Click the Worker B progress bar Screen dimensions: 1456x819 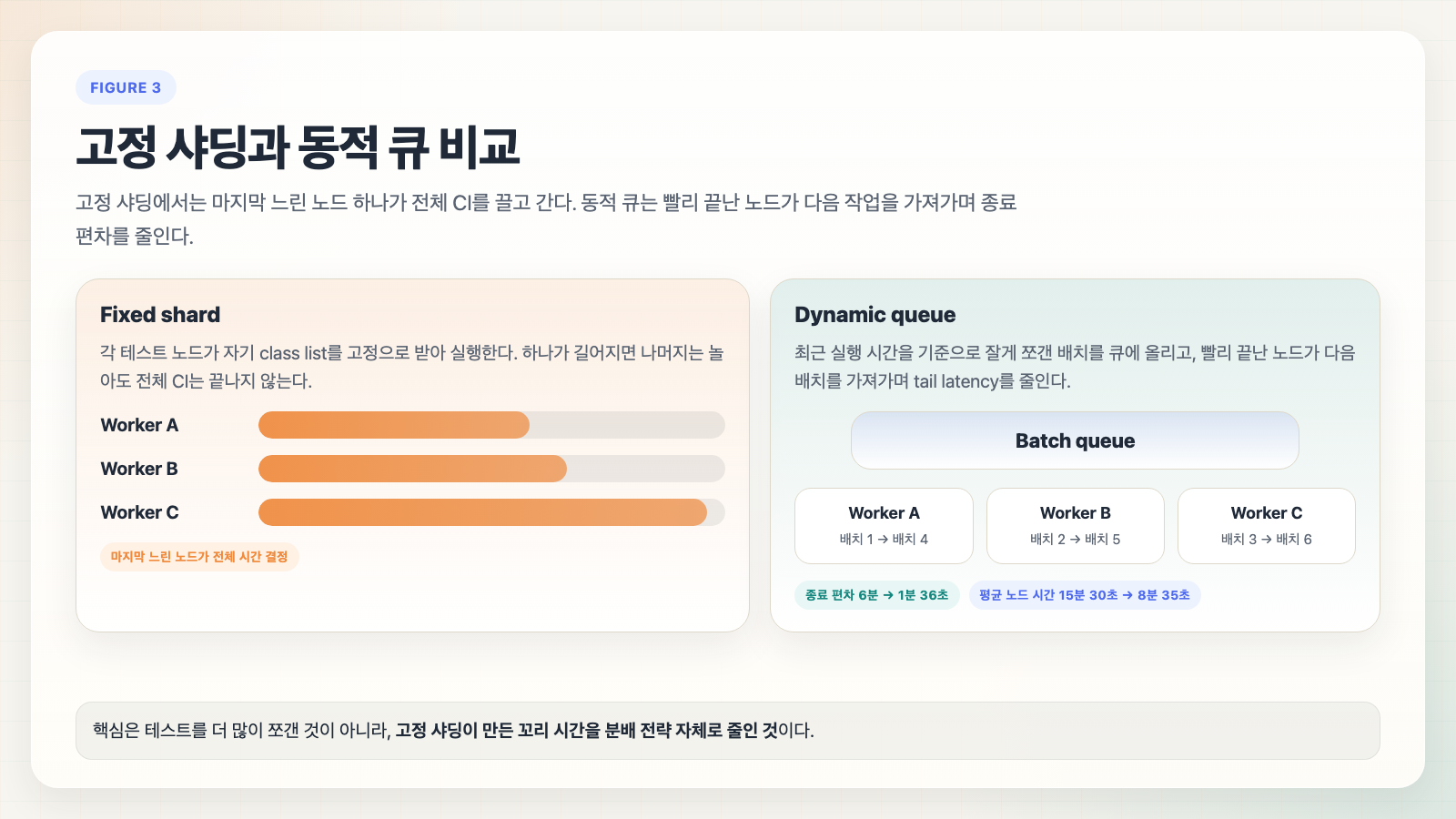tap(491, 469)
